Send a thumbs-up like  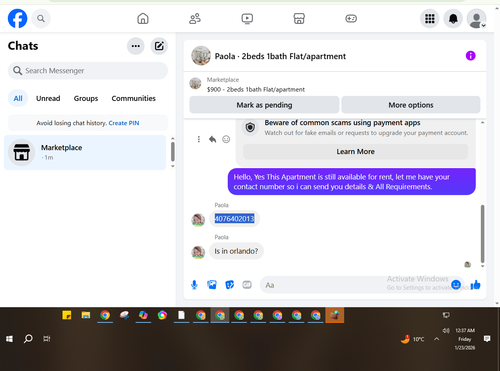pyautogui.click(x=475, y=285)
